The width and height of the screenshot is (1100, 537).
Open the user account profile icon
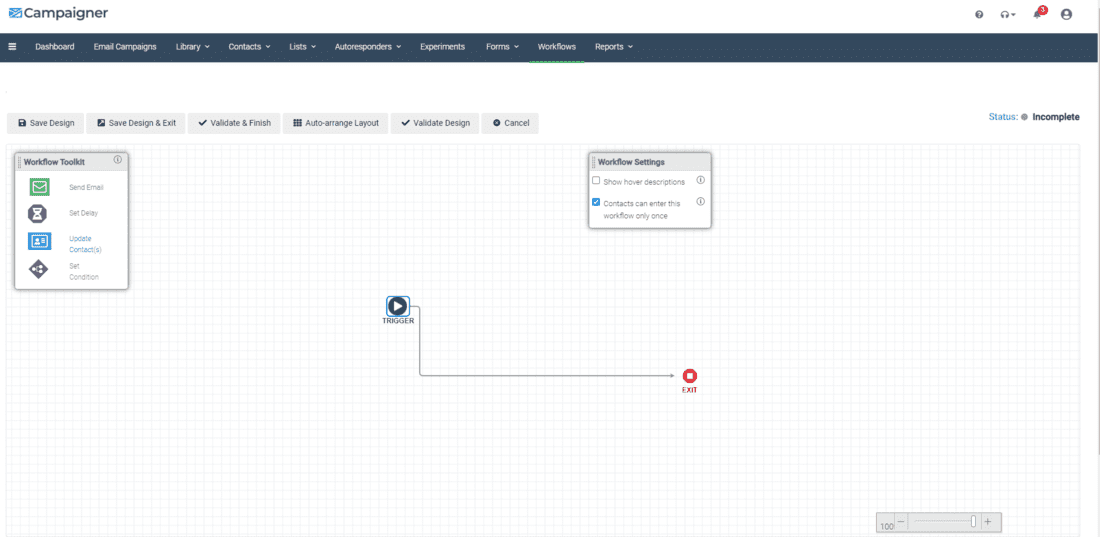(x=1066, y=15)
